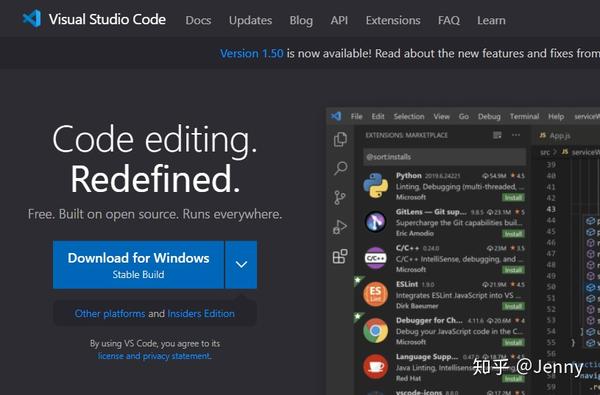
Task: Click the ESLint extension icon
Action: coord(375,294)
